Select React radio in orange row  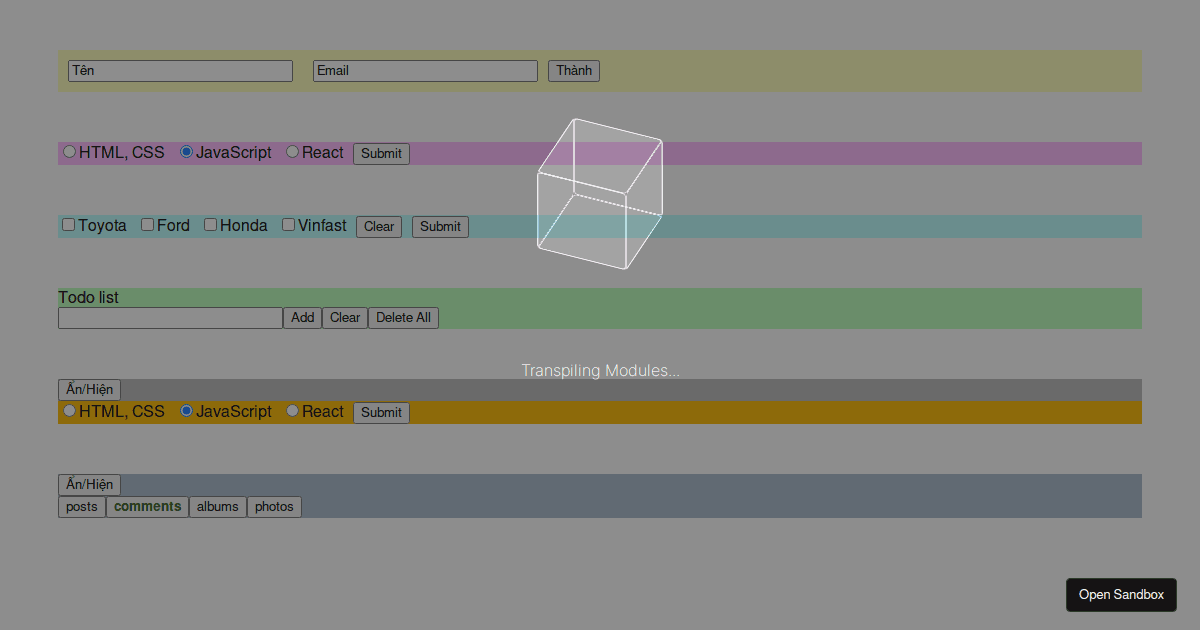click(293, 411)
